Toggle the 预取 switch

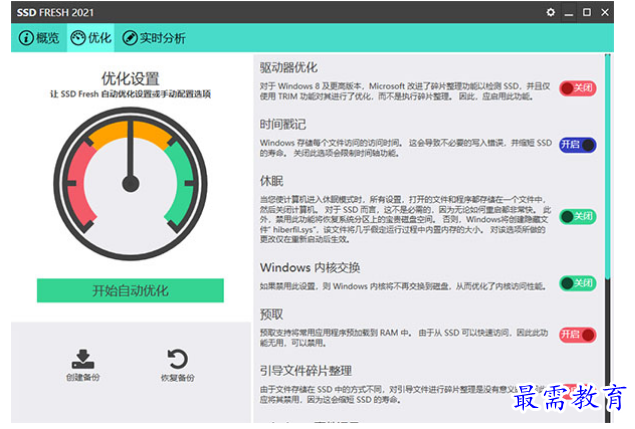578,335
